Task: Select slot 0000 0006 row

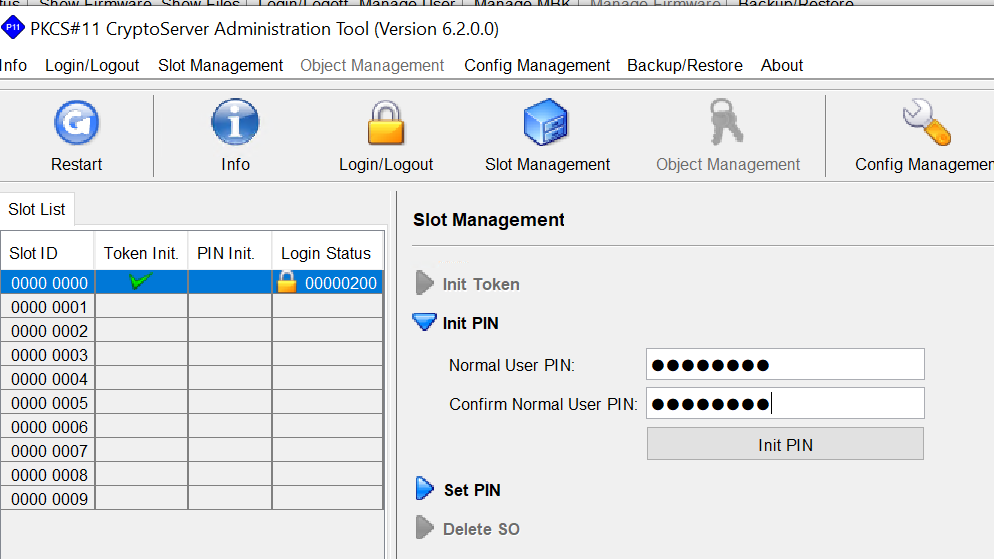Action: (x=191, y=427)
